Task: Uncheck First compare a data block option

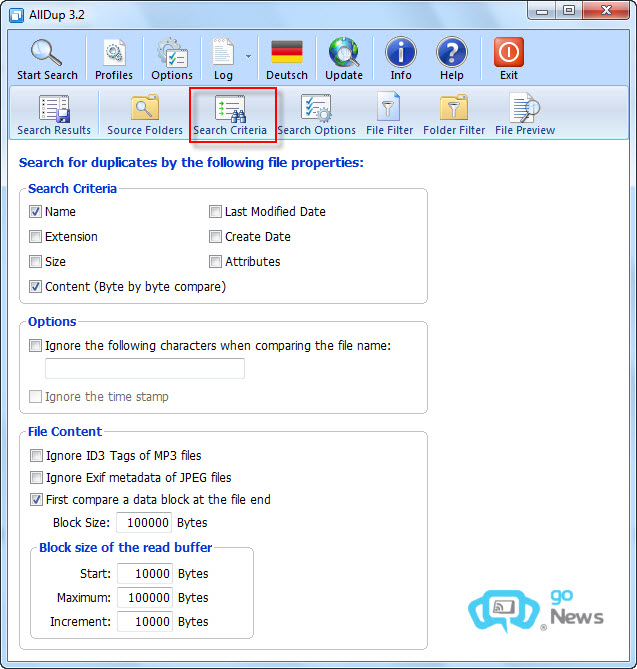Action: click(36, 500)
